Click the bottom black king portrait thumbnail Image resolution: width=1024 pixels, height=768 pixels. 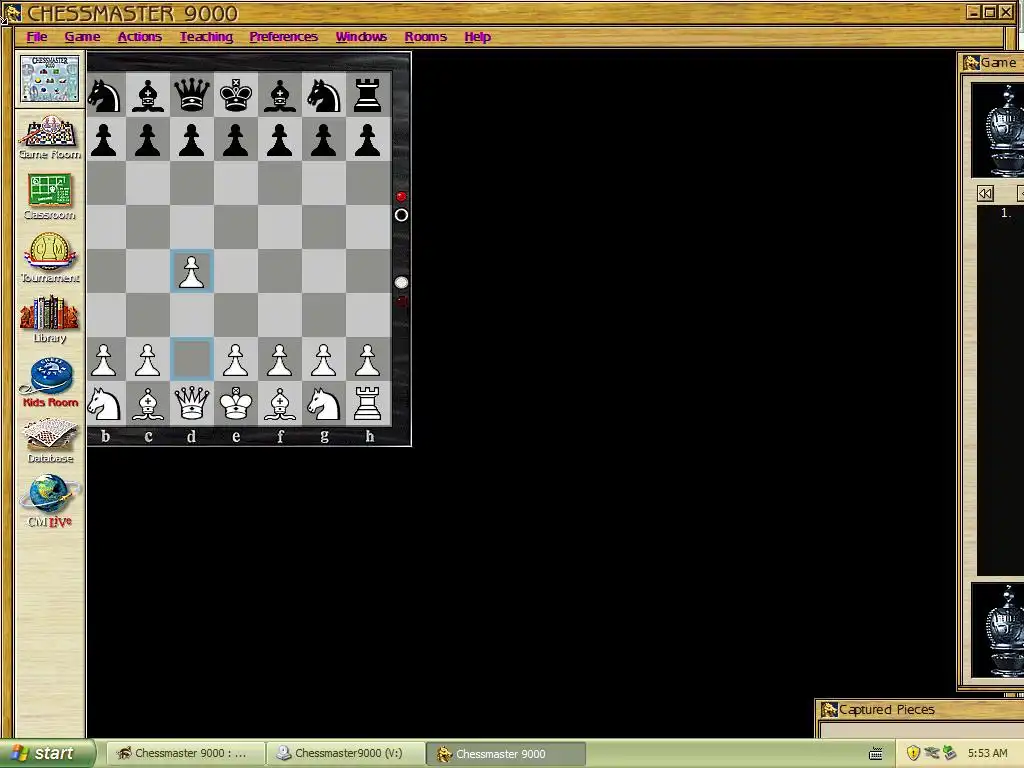997,630
